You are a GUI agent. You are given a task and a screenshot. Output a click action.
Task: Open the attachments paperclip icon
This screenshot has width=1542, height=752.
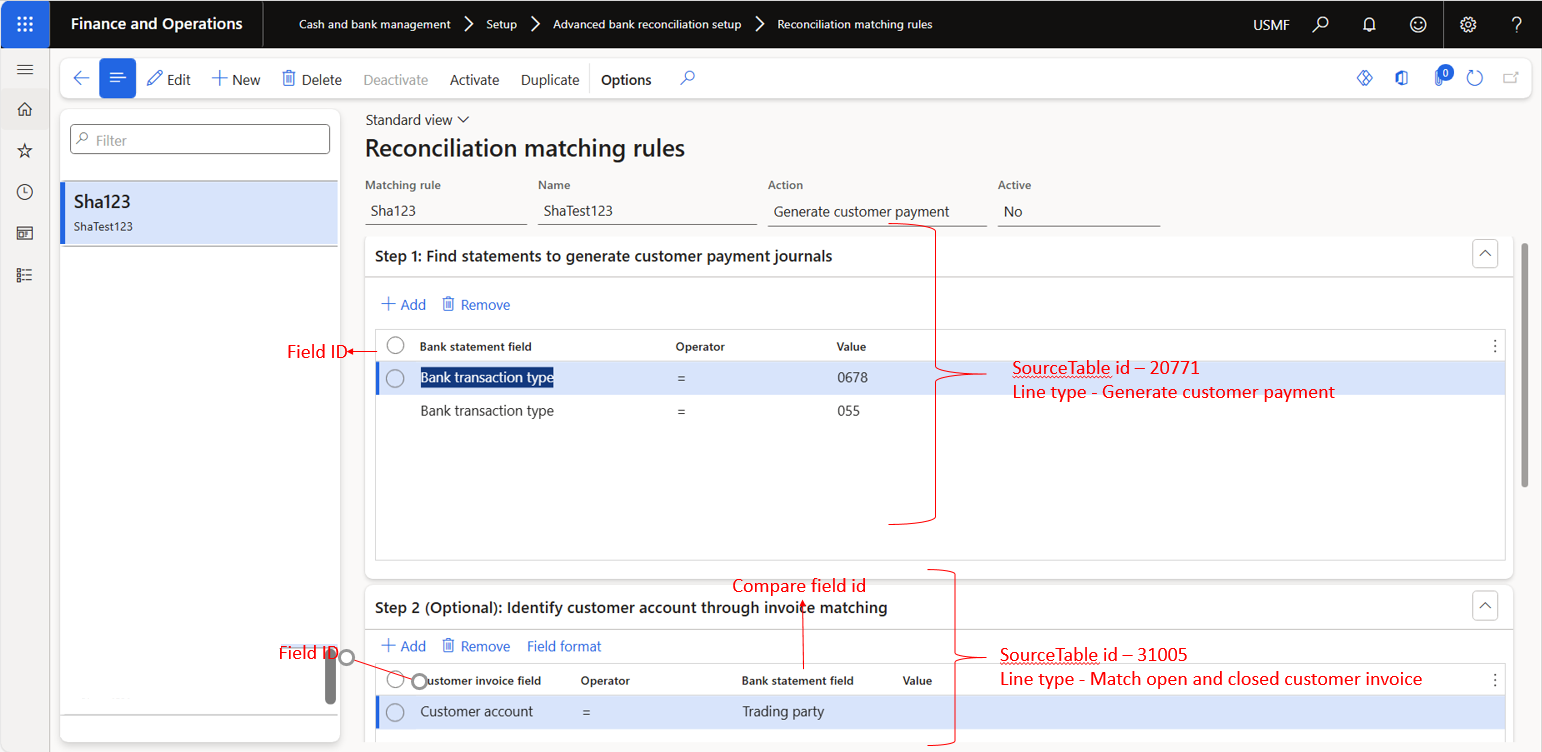(x=1440, y=78)
